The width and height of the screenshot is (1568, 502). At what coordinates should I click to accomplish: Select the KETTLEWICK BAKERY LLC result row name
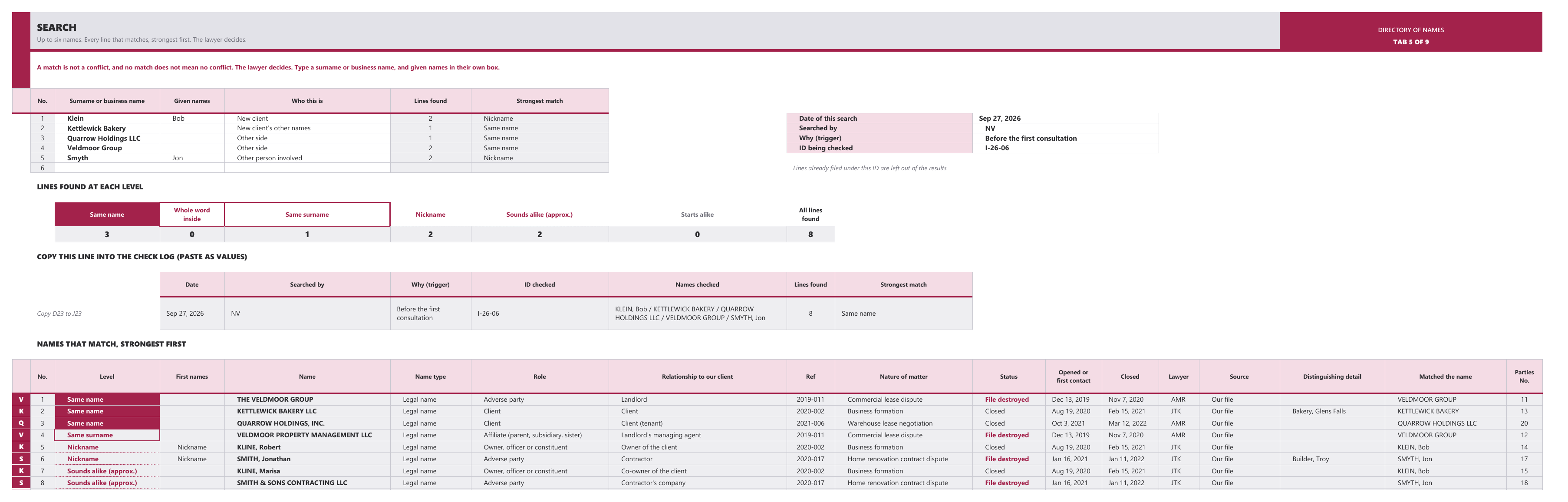307,411
